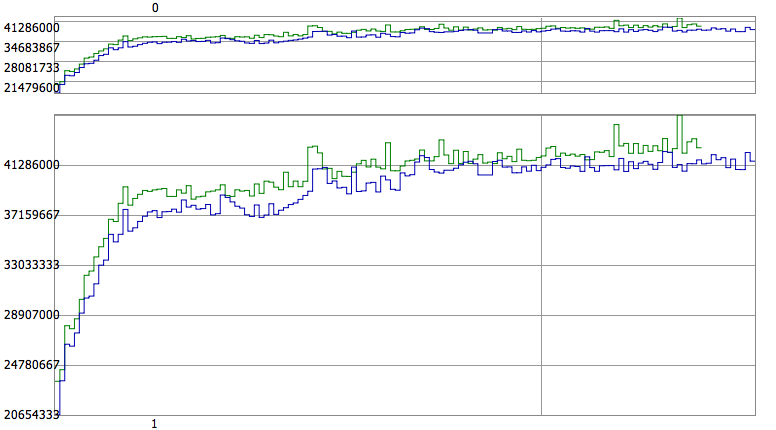Viewport: 776px width, 430px height.
Task: Click the blue line's starting point in lower chart
Action: tap(58, 410)
